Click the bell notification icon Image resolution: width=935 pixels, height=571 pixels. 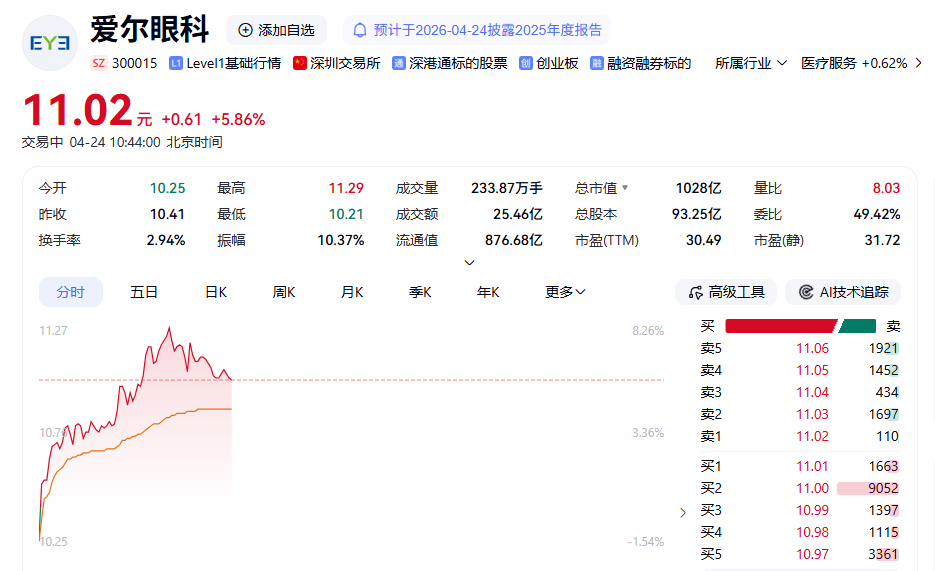click(360, 30)
